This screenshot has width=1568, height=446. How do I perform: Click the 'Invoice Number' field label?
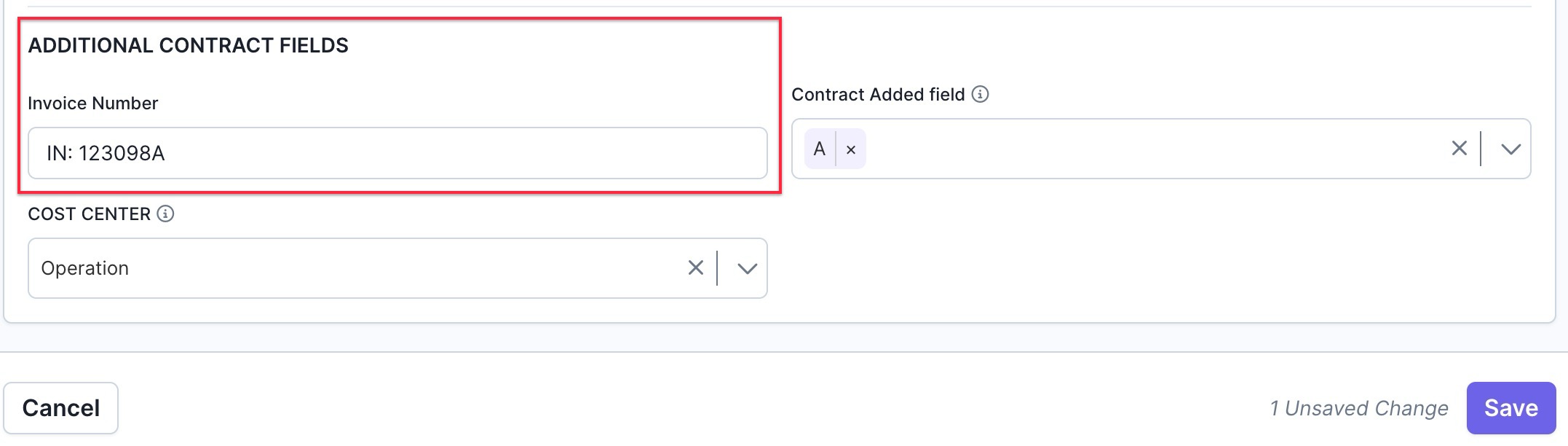click(92, 103)
